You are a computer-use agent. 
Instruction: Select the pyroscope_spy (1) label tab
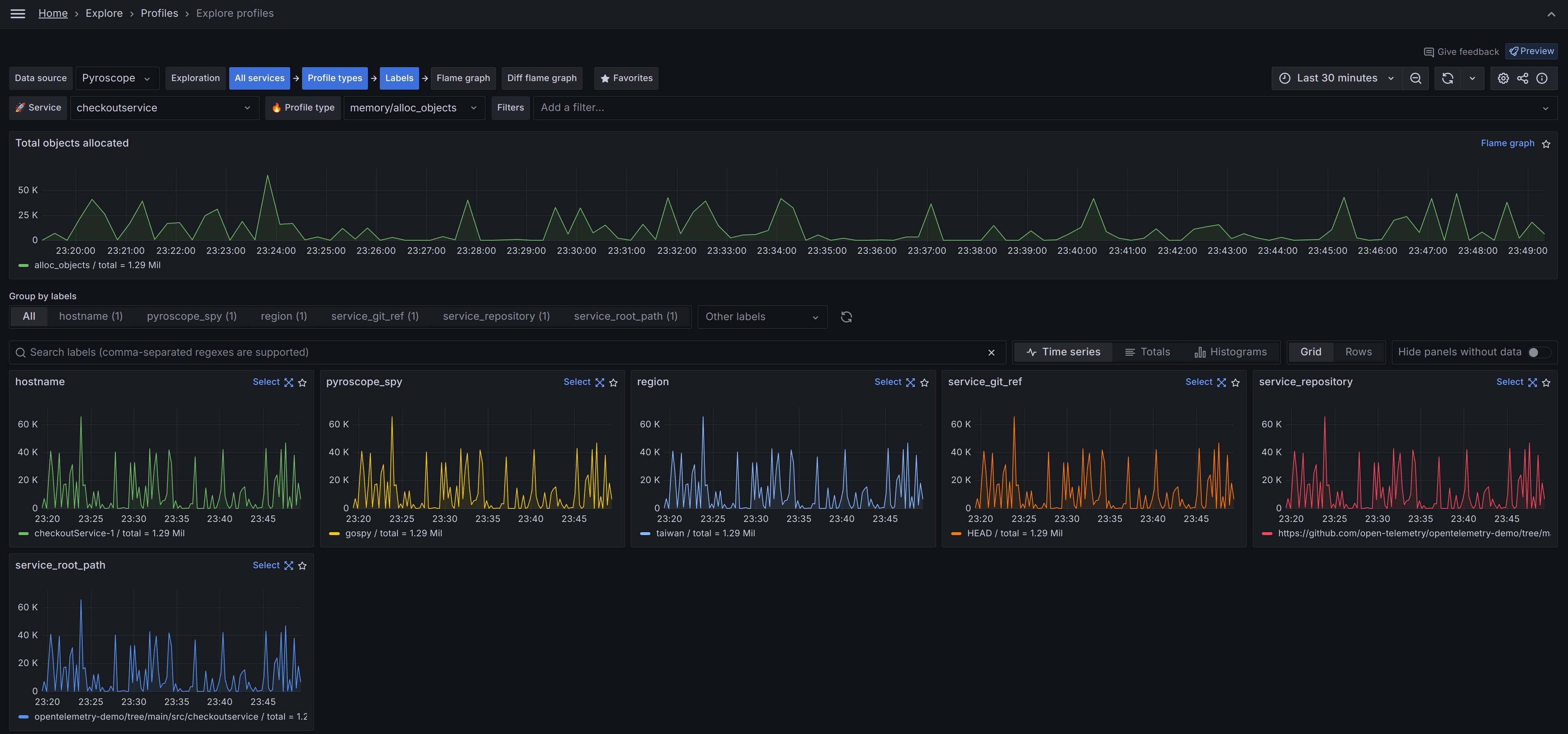[191, 316]
